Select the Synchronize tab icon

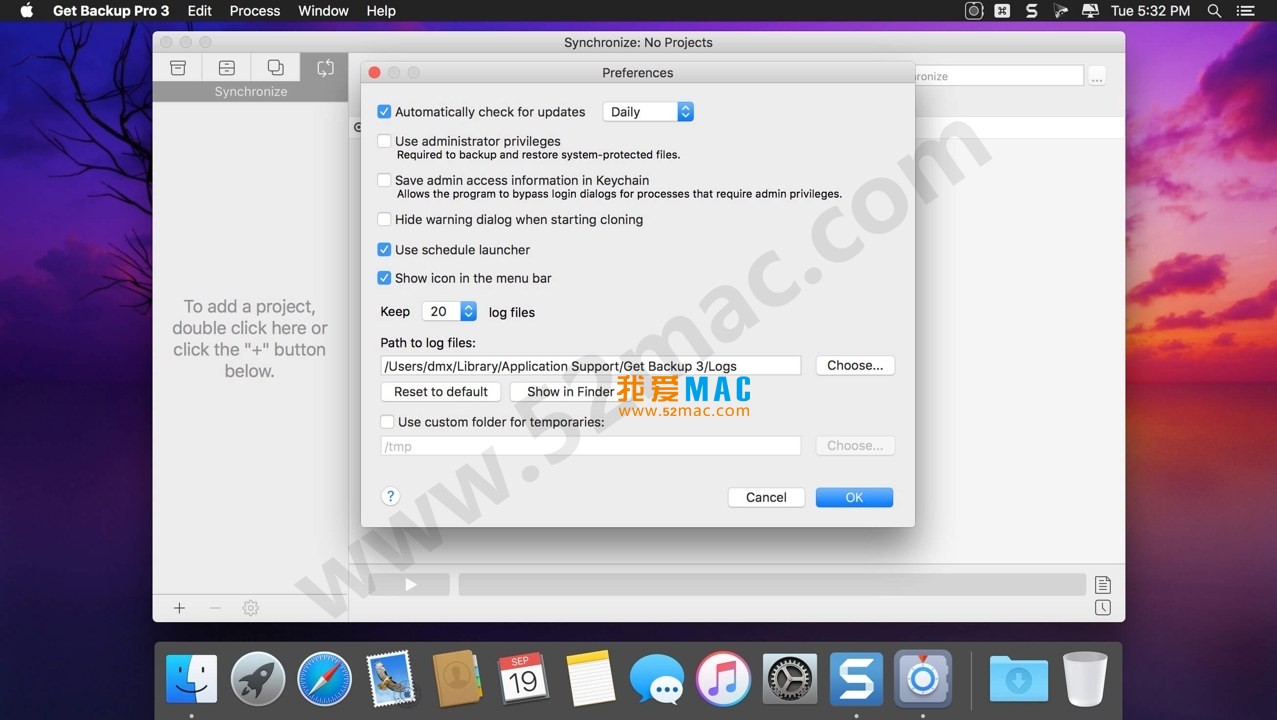(x=325, y=67)
